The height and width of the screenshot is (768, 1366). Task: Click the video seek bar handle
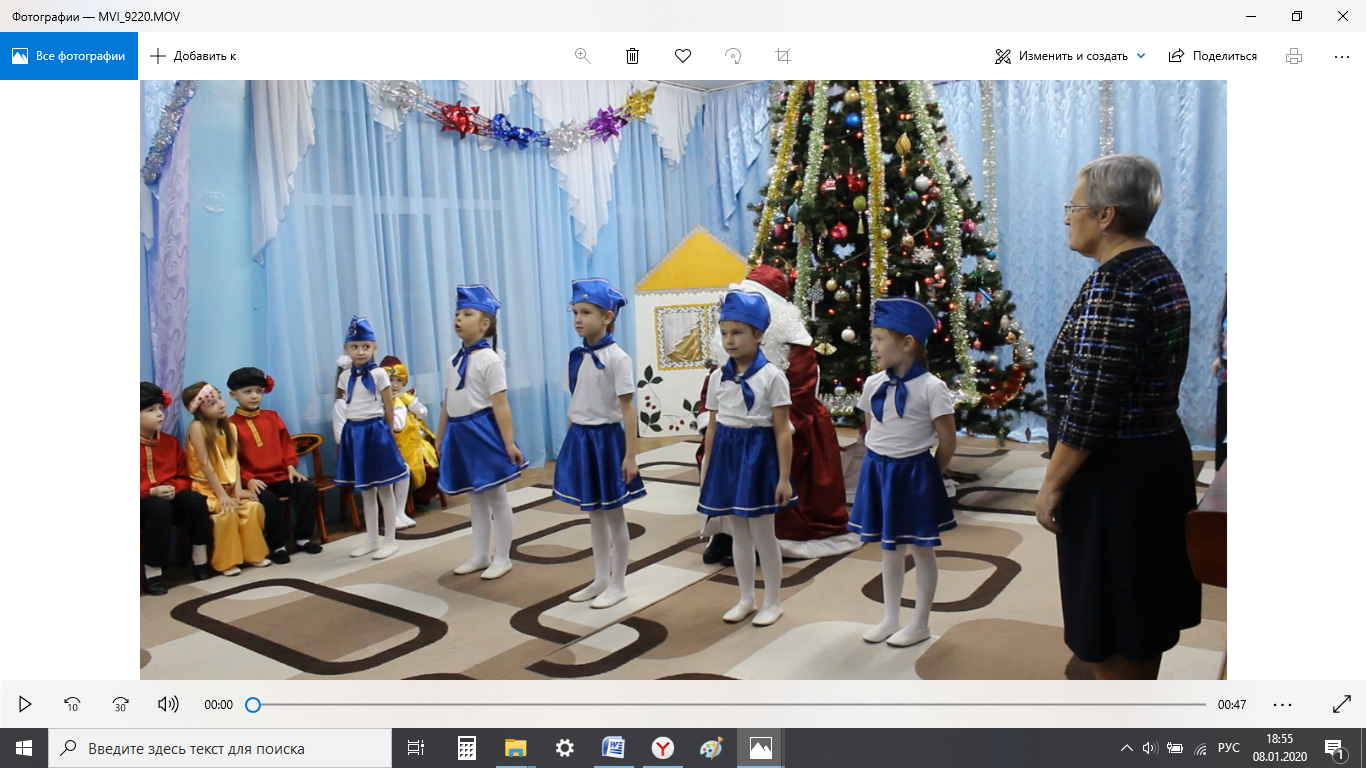point(253,705)
